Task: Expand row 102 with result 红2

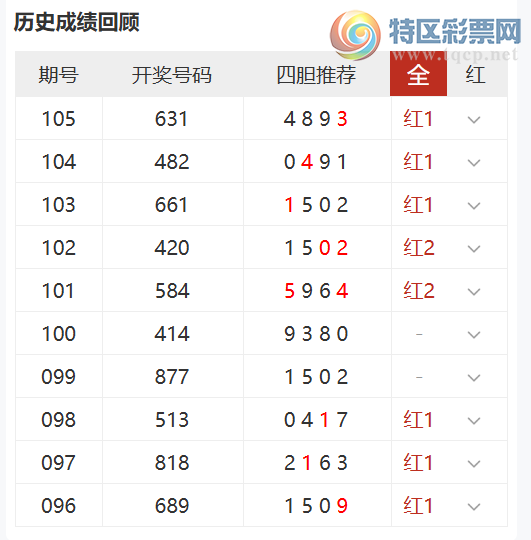Action: tap(474, 249)
